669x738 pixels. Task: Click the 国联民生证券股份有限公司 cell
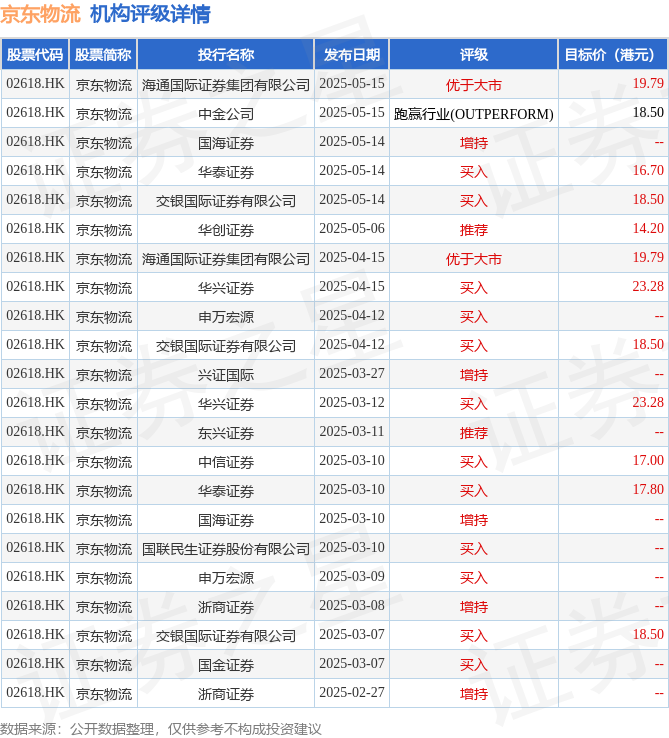226,549
